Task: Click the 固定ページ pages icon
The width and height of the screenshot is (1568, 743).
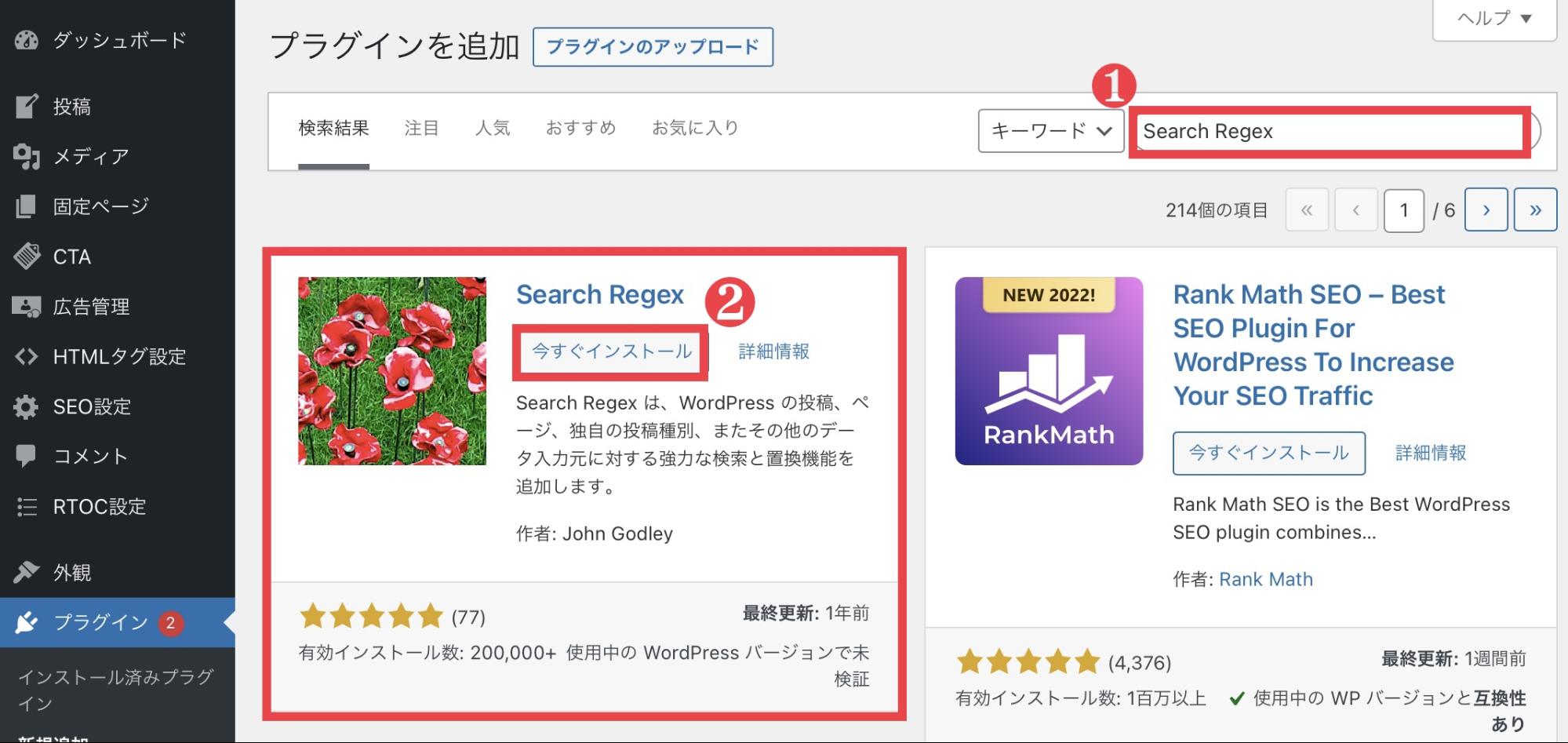Action: (26, 206)
